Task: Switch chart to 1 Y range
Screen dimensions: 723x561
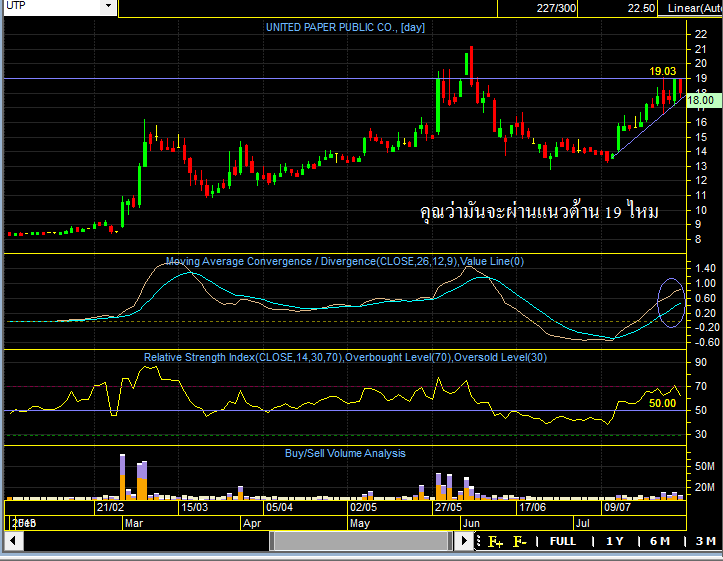Action: (615, 541)
